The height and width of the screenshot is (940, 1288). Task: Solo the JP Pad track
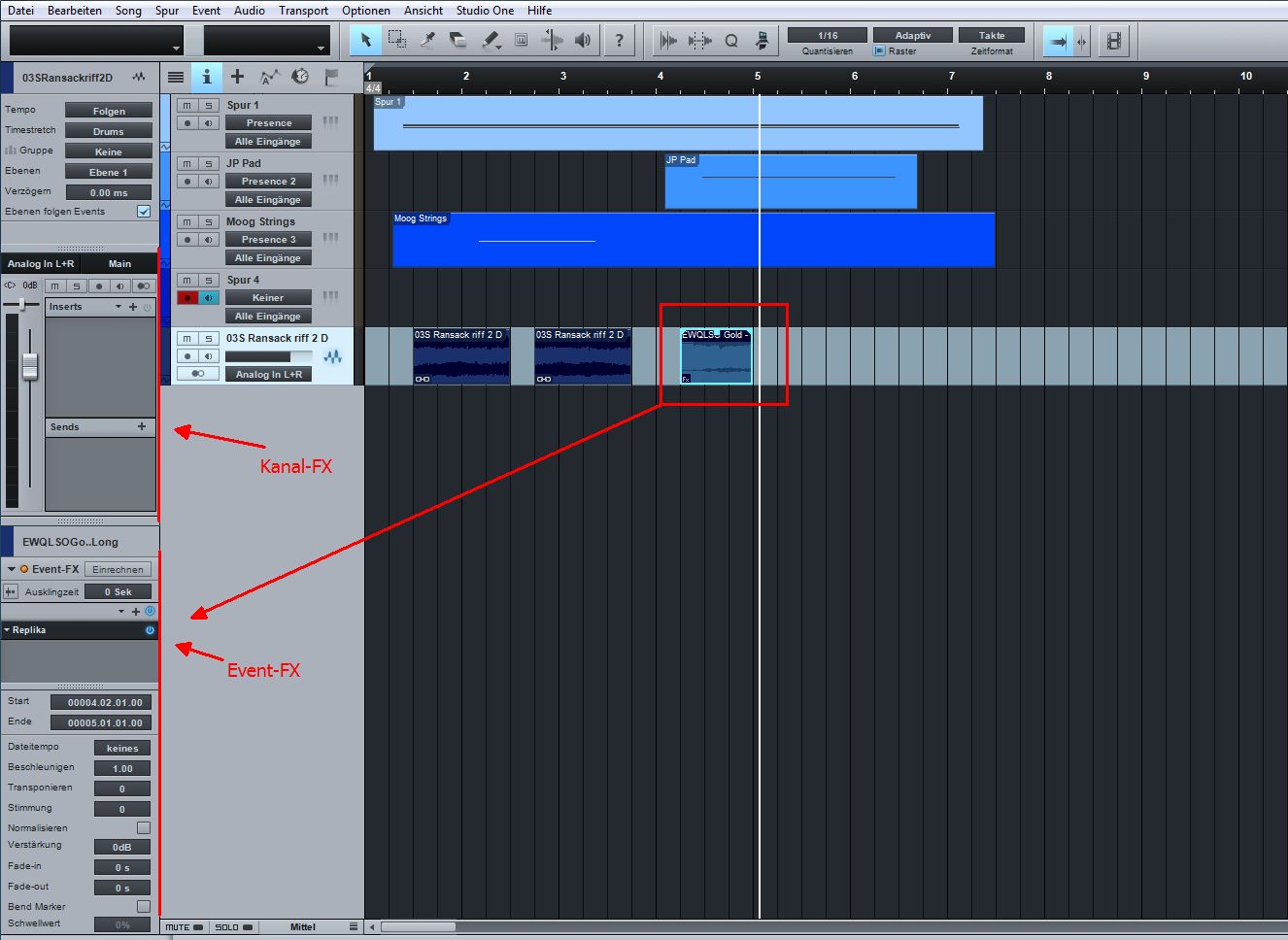click(x=208, y=163)
